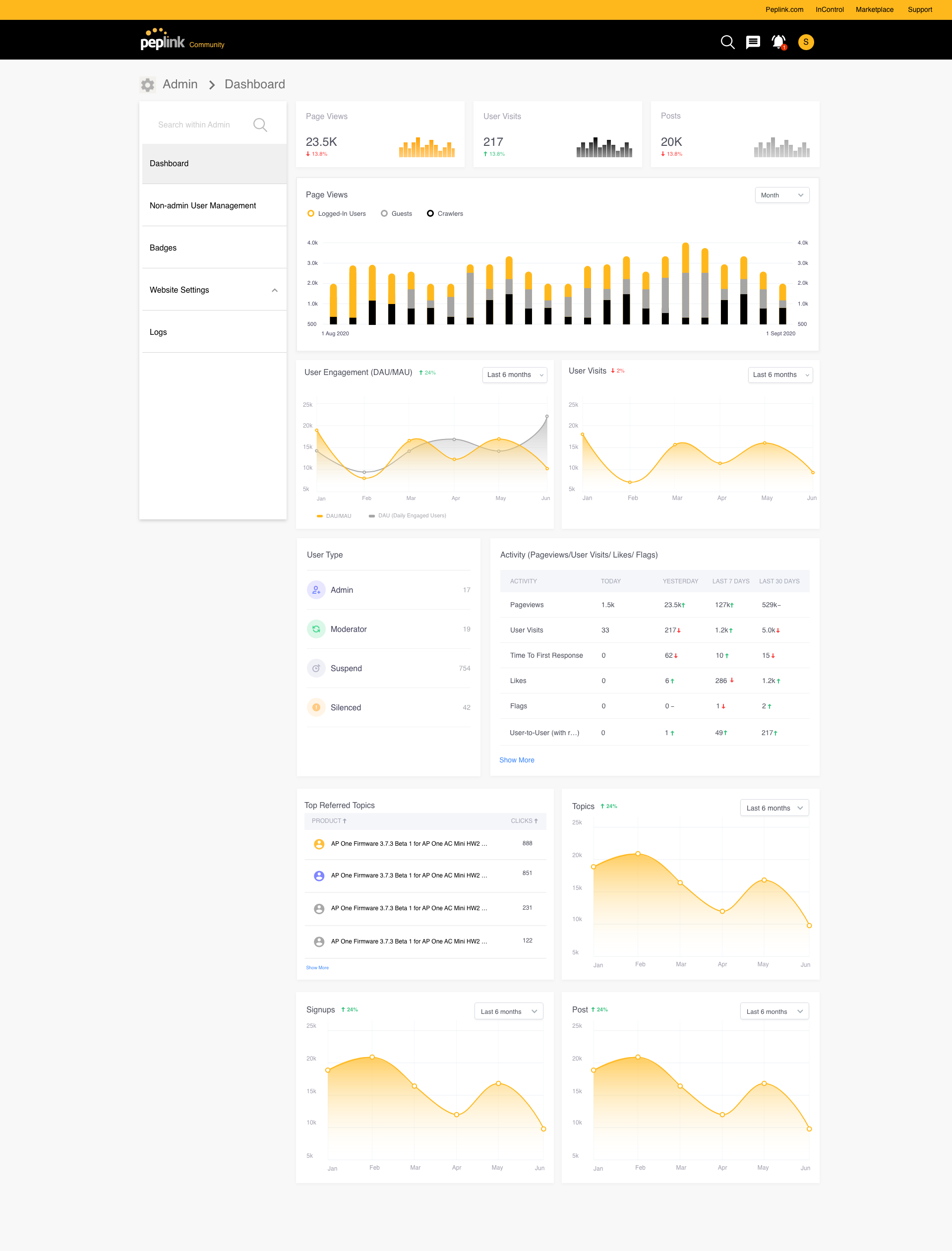Open the Badges sidebar item
The height and width of the screenshot is (1251, 952).
click(x=163, y=248)
